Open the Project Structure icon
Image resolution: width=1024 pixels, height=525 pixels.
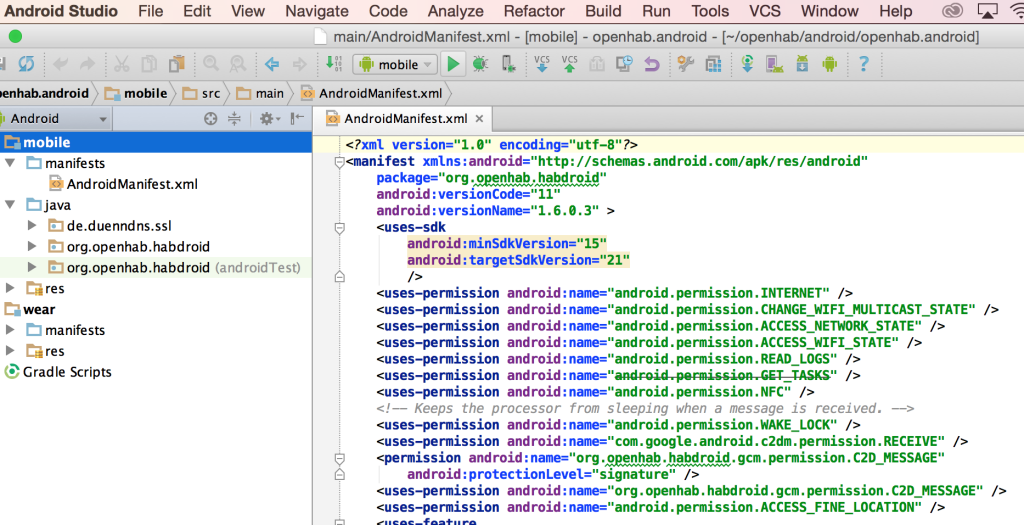(713, 64)
